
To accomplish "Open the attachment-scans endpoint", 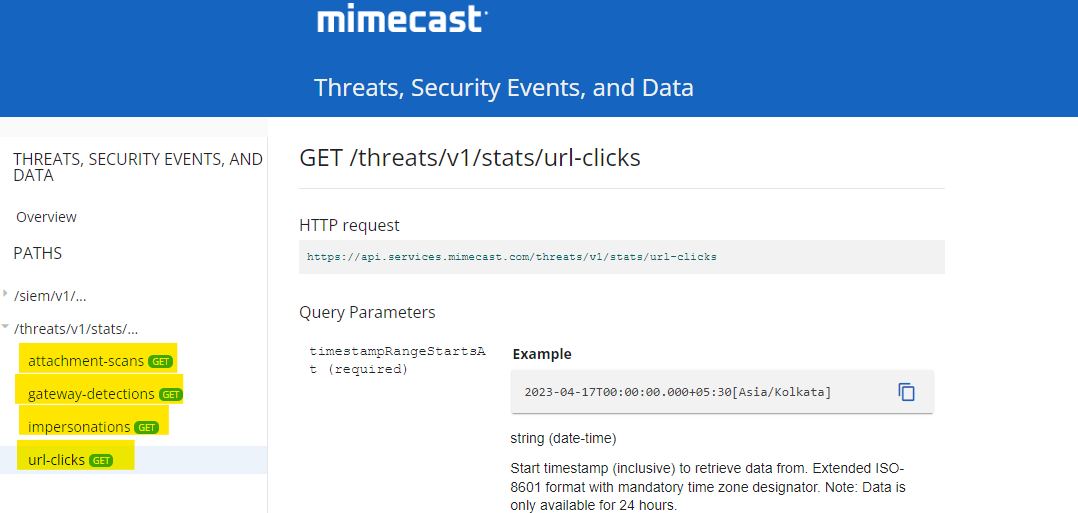I will [x=86, y=361].
